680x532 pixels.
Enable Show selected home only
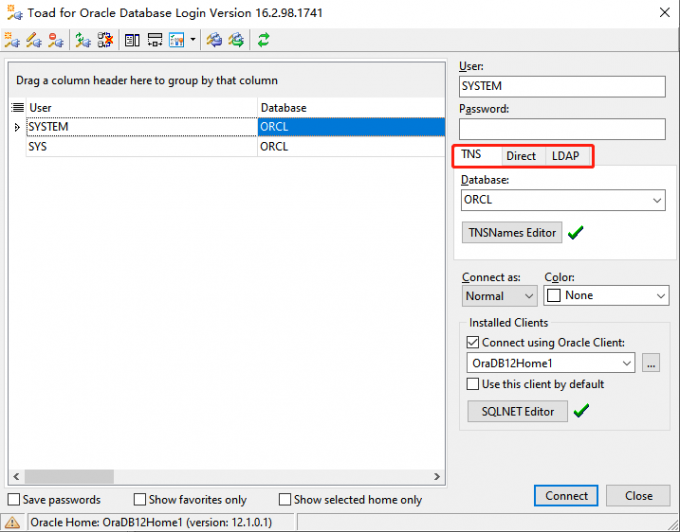click(x=285, y=499)
